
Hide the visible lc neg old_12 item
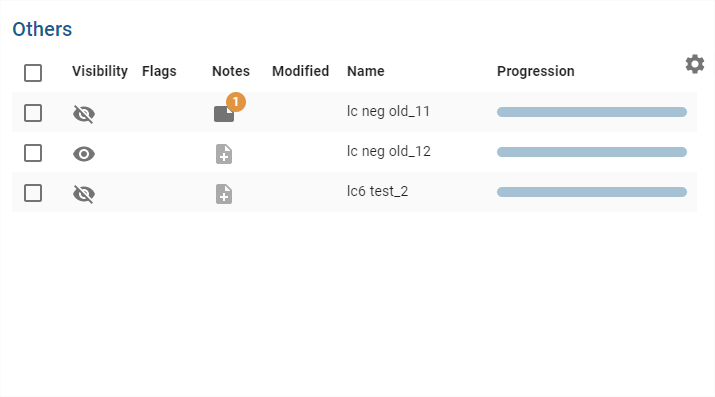[x=84, y=154]
